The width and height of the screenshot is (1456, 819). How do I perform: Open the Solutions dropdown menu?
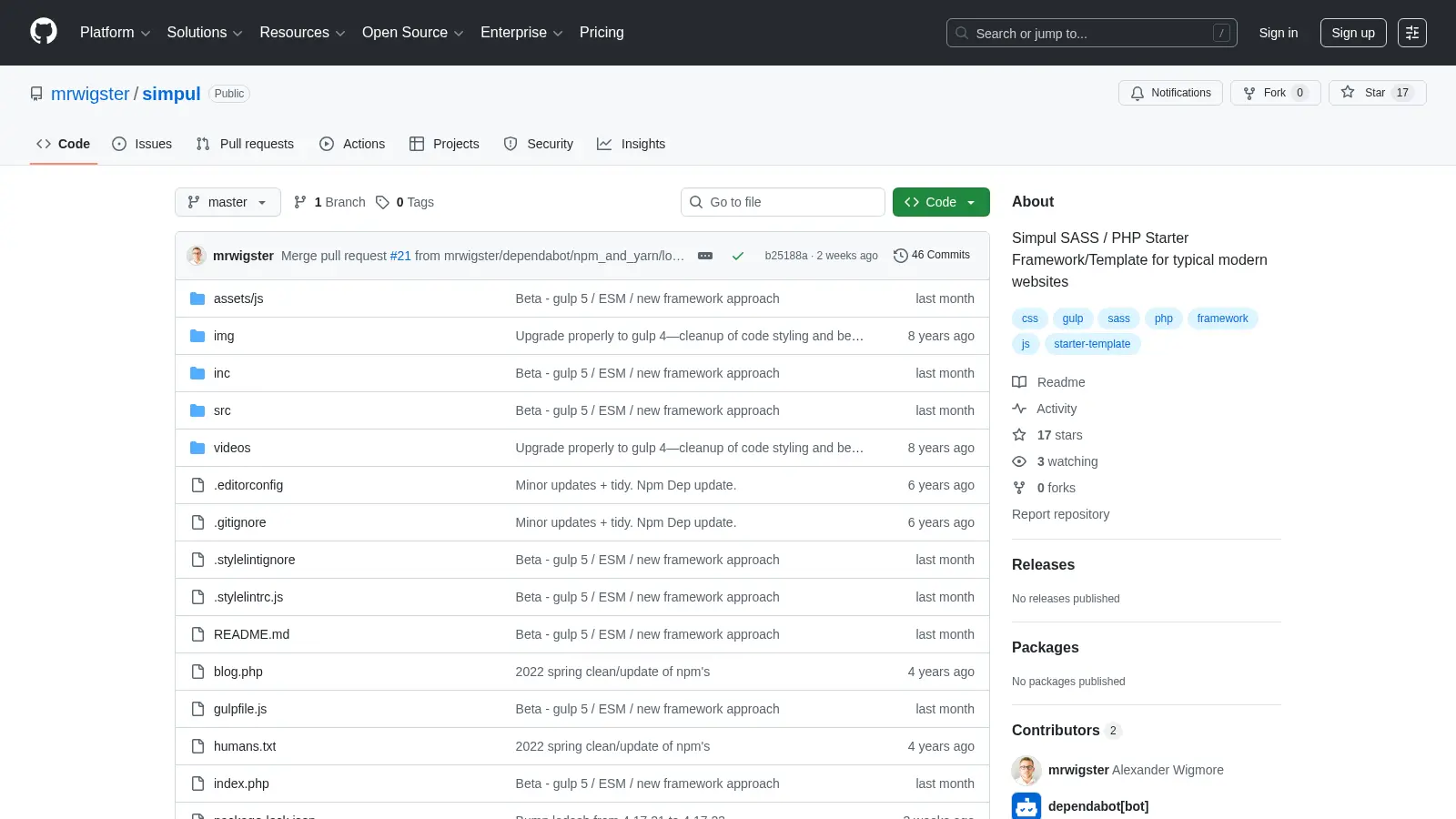point(205,33)
